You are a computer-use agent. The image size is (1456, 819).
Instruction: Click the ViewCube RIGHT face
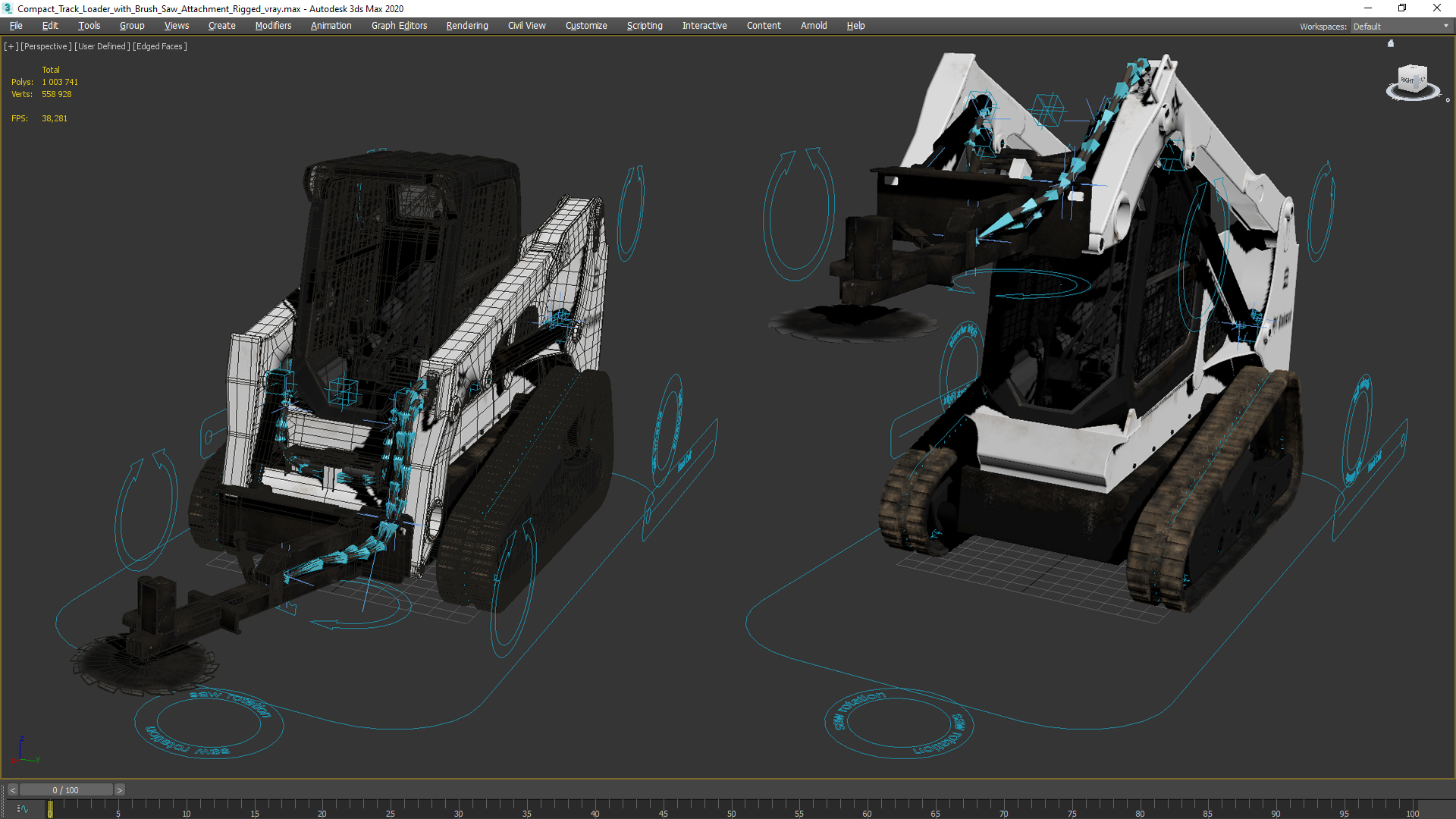coord(1408,80)
